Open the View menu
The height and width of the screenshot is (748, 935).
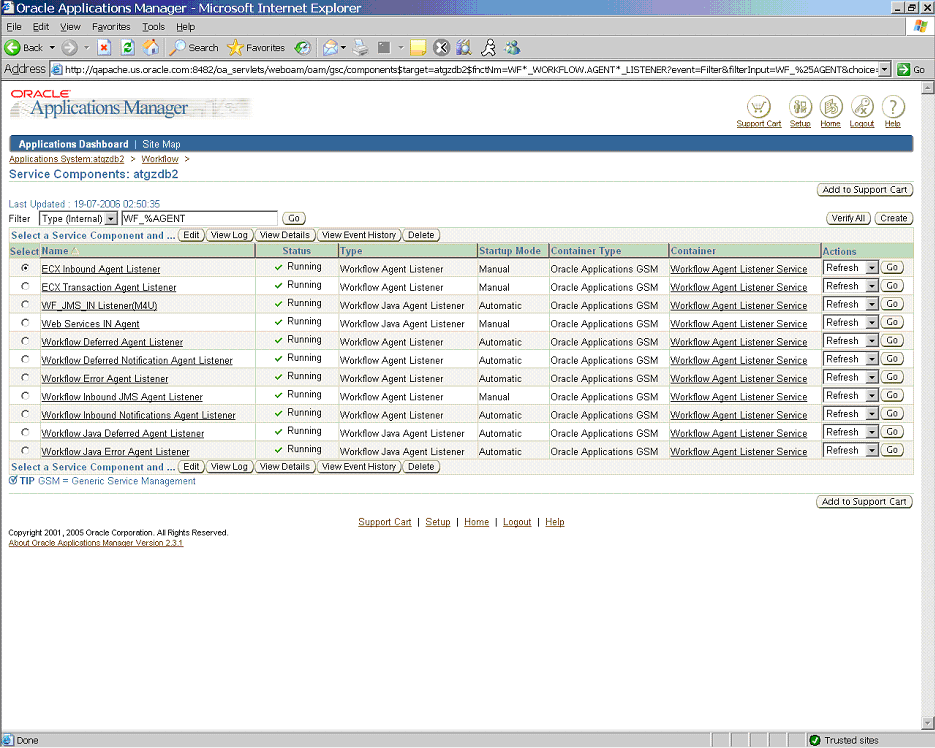(x=70, y=27)
